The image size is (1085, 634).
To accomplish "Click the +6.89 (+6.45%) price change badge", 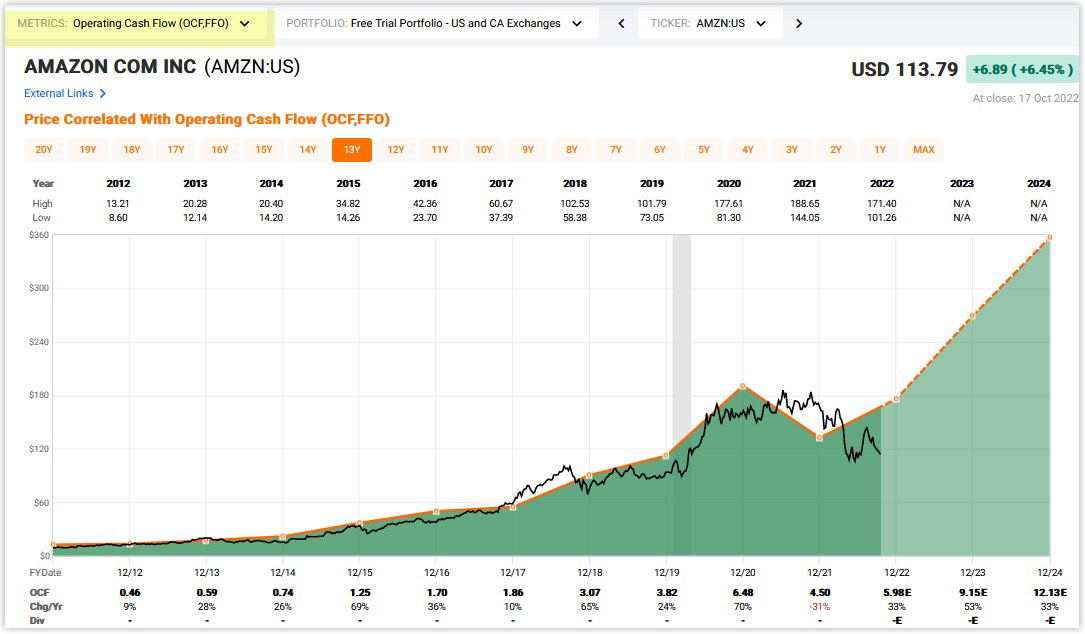I will click(x=1022, y=69).
